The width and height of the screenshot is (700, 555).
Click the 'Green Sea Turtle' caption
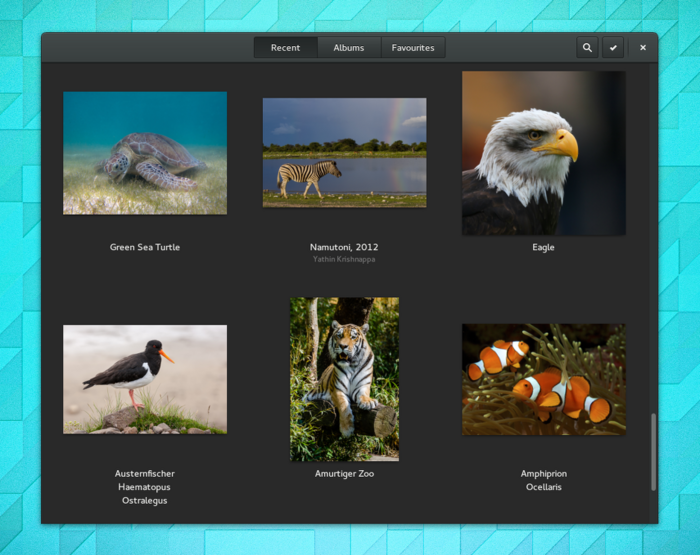click(x=145, y=247)
